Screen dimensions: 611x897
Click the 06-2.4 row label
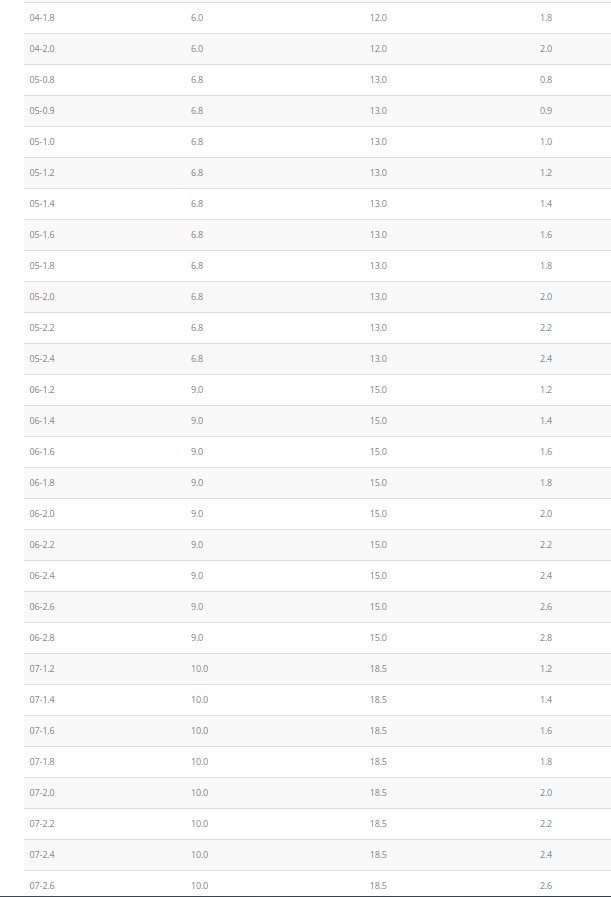tap(42, 576)
